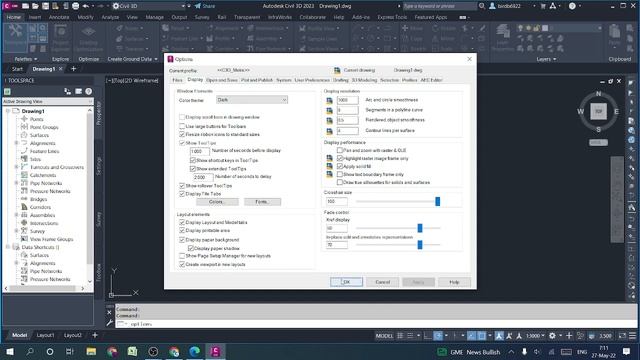The height and width of the screenshot is (360, 640).
Task: Click the TOP face of the ViewCube
Action: (x=599, y=111)
